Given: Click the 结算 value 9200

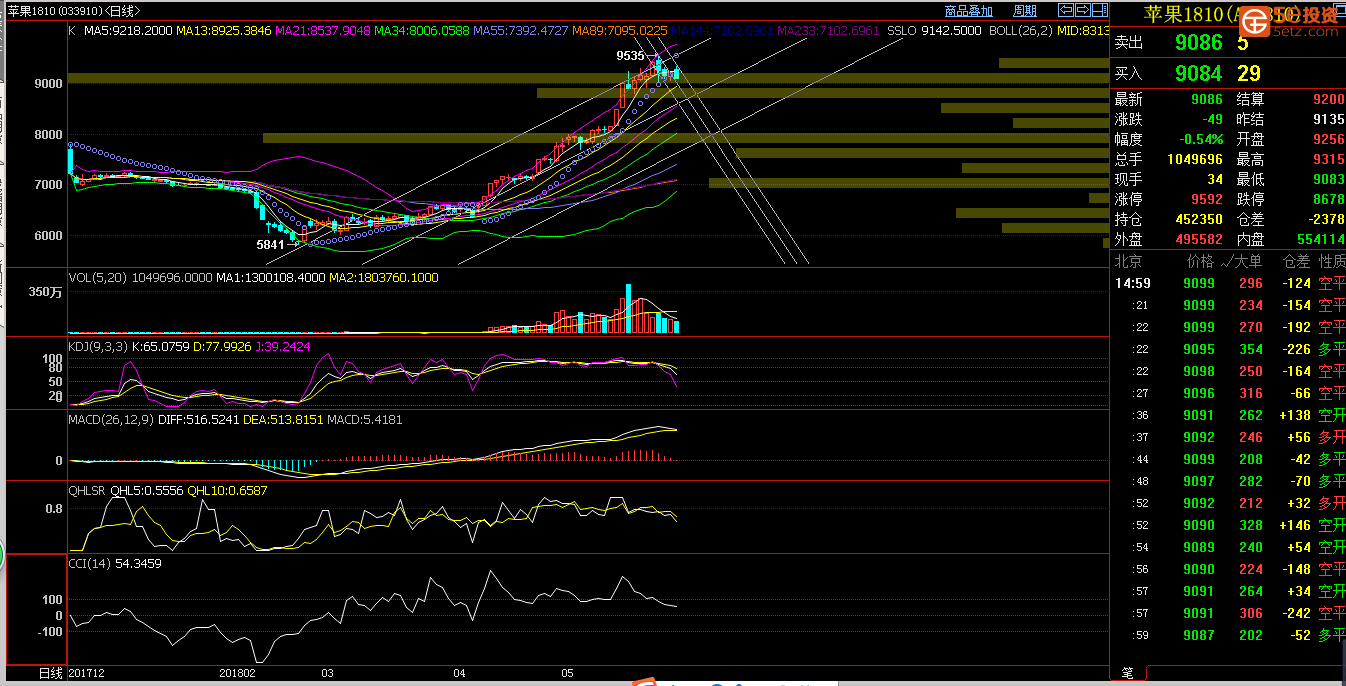Looking at the screenshot, I should pyautogui.click(x=1328, y=99).
